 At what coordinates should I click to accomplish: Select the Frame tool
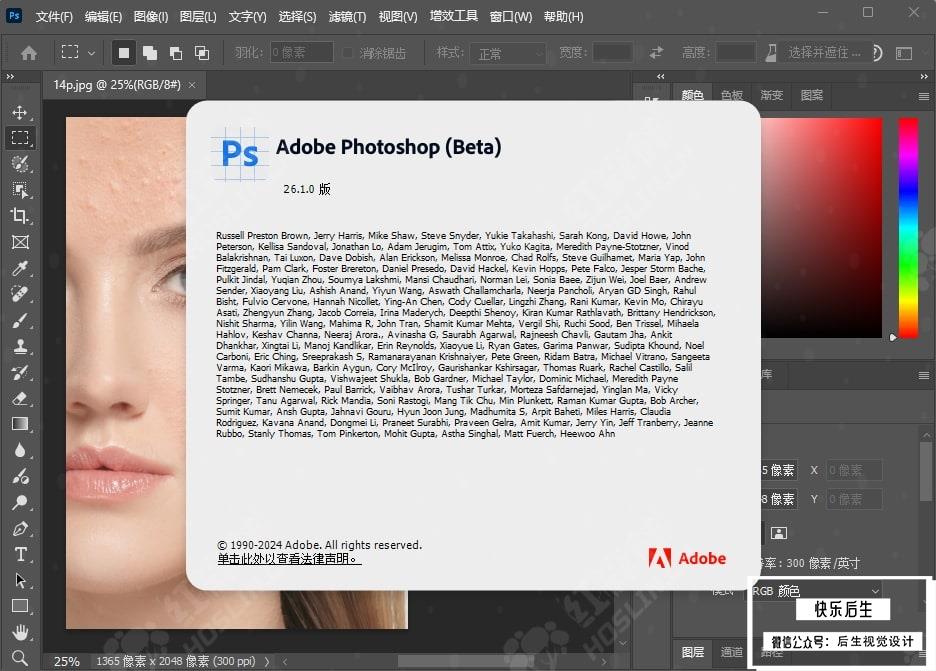click(20, 242)
